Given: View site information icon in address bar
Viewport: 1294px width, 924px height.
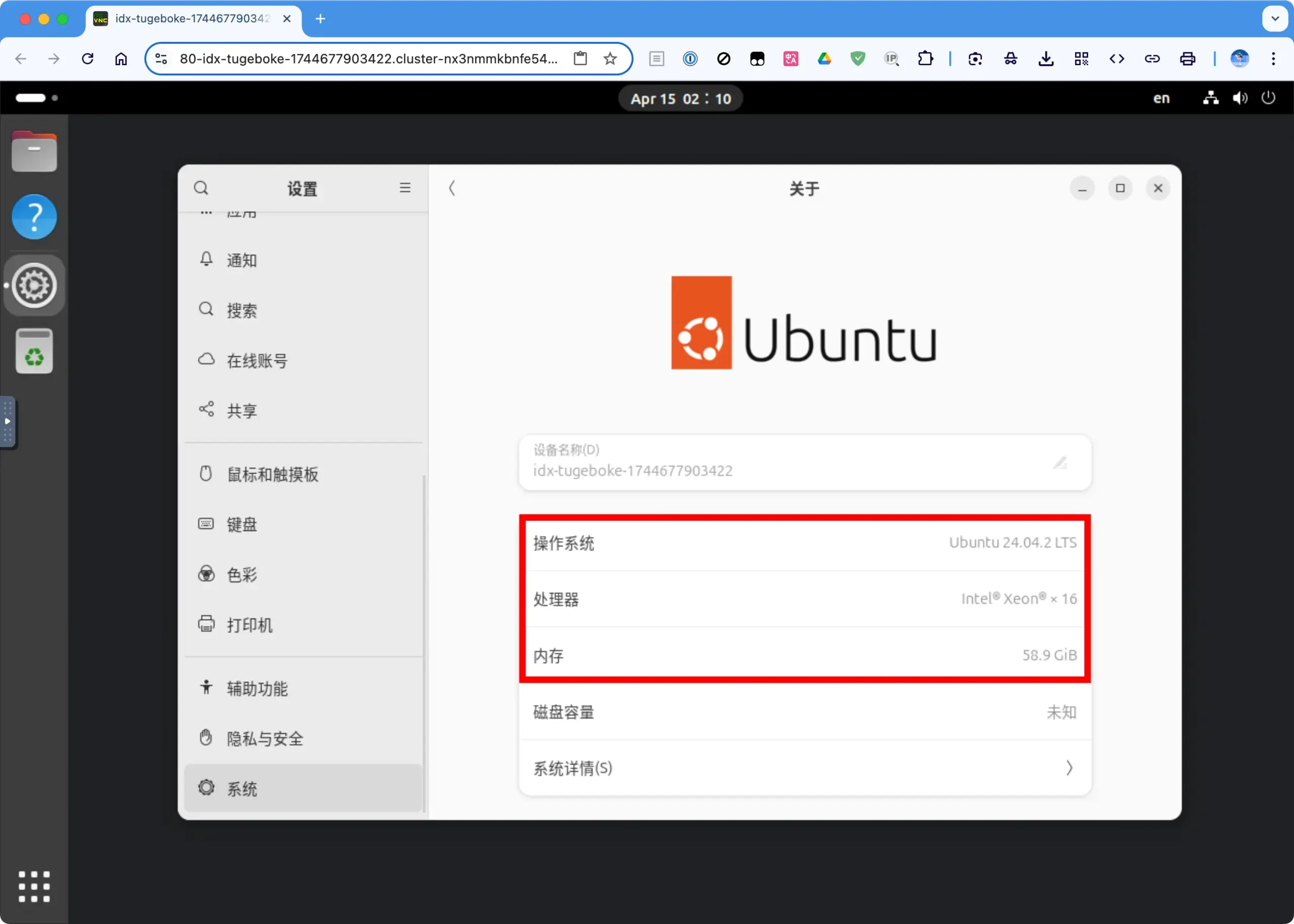Looking at the screenshot, I should (162, 59).
